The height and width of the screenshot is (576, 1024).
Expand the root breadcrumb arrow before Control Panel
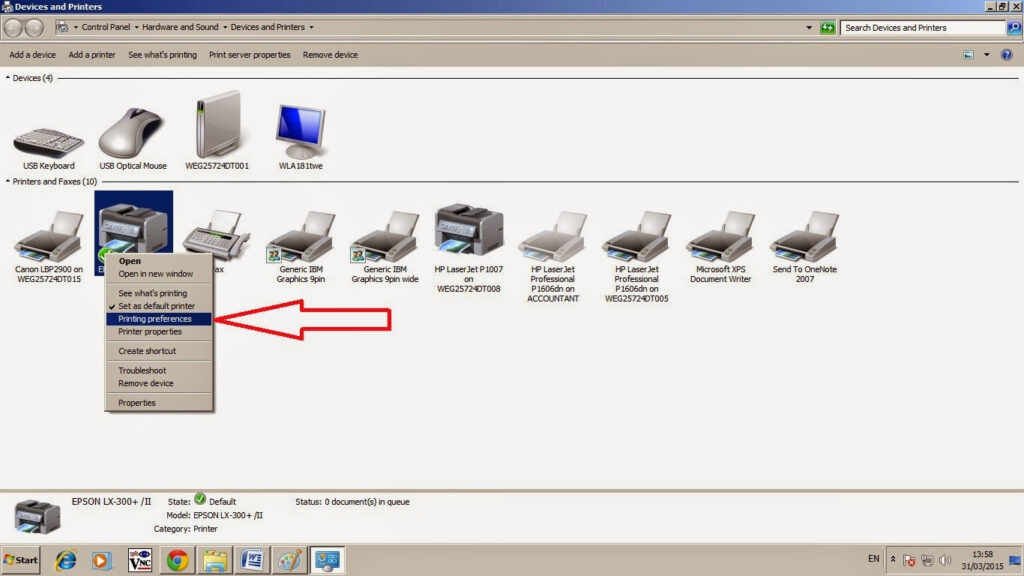click(x=76, y=27)
